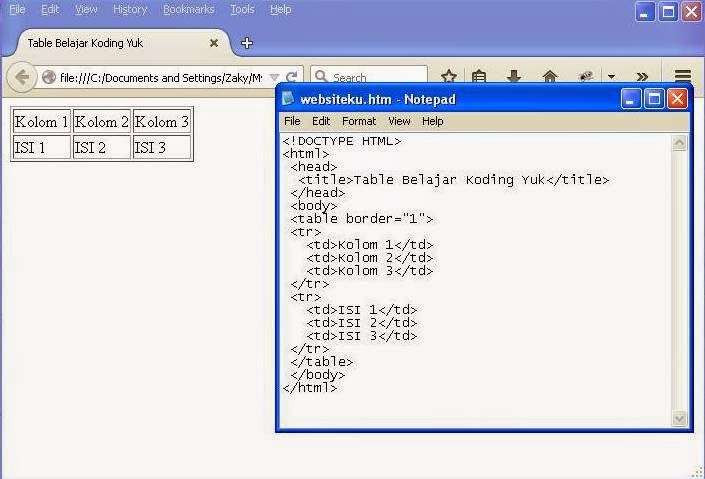Click Notepad title bar document icon

click(x=288, y=98)
